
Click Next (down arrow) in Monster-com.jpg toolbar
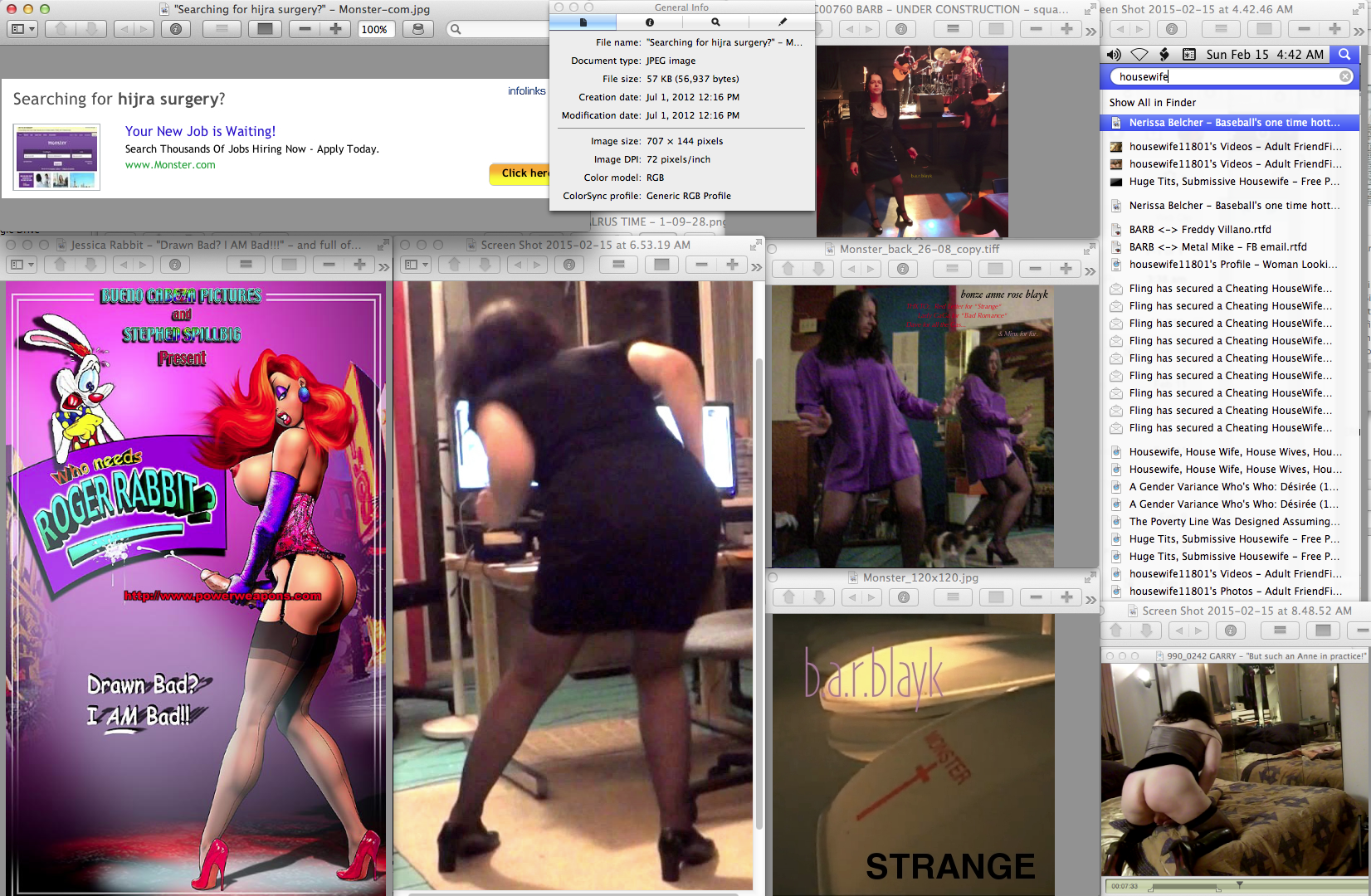[x=91, y=29]
